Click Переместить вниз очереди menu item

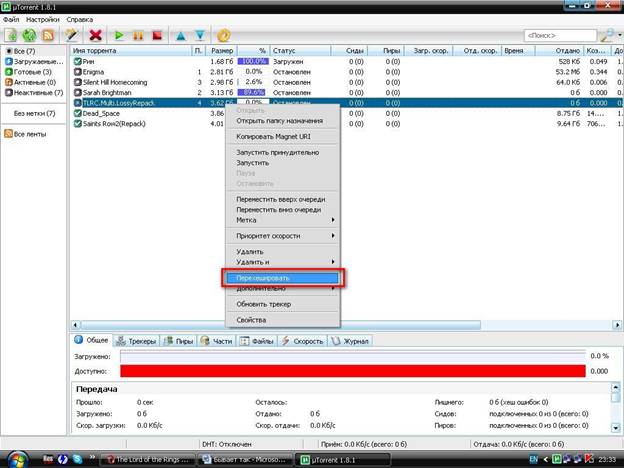(x=283, y=209)
